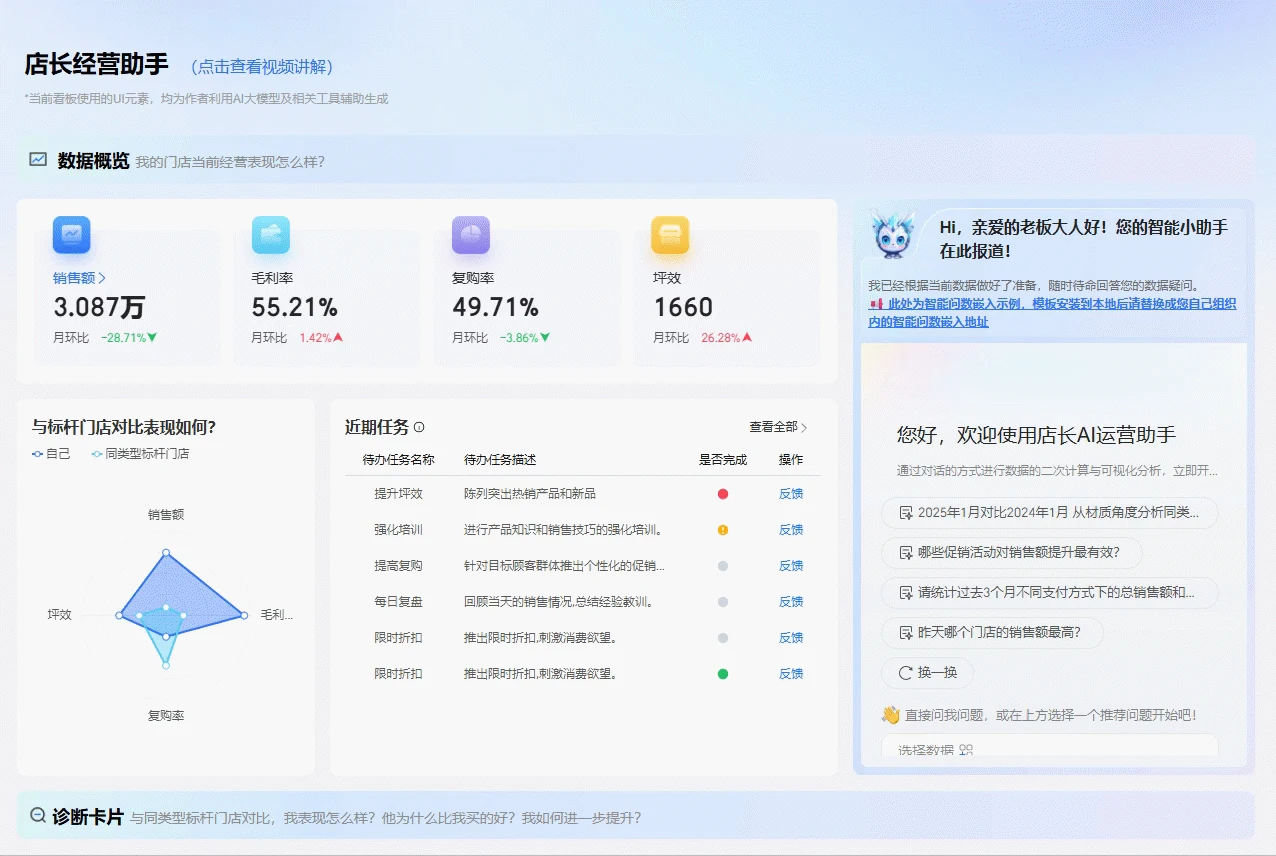This screenshot has height=856, width=1276.
Task: Click the 49.71% repurchase value
Action: tap(495, 307)
